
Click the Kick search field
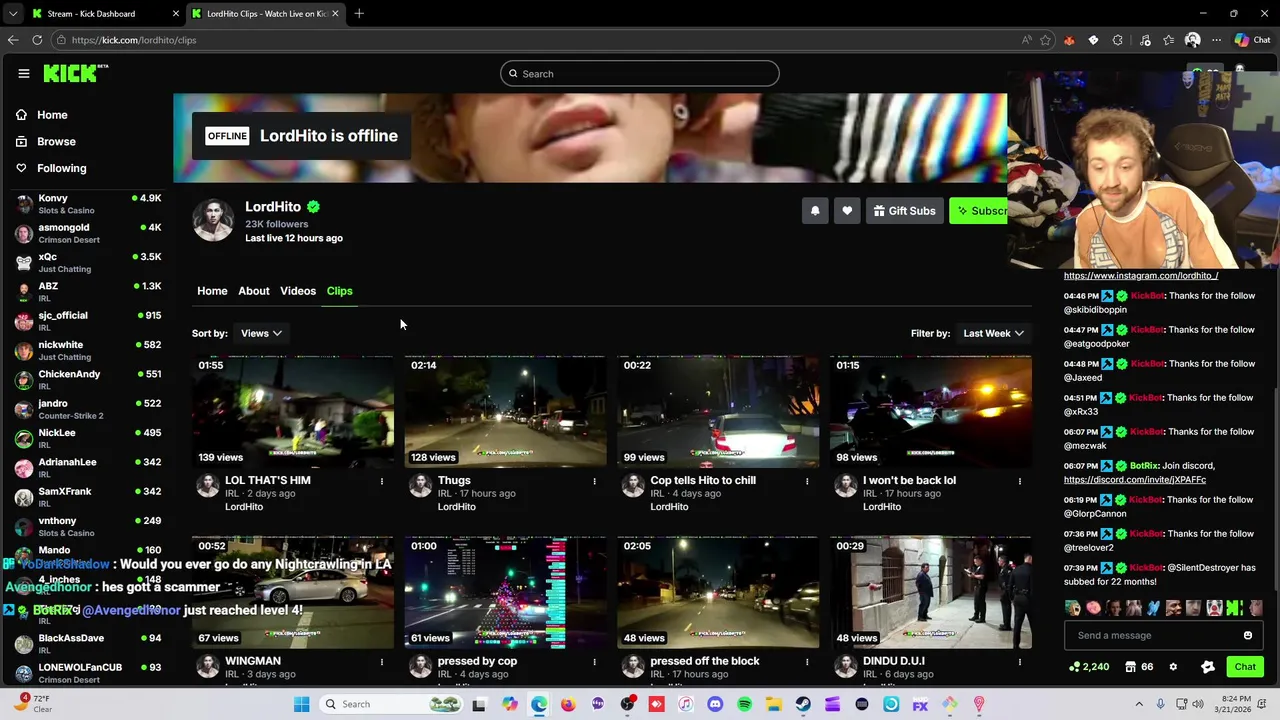[640, 73]
